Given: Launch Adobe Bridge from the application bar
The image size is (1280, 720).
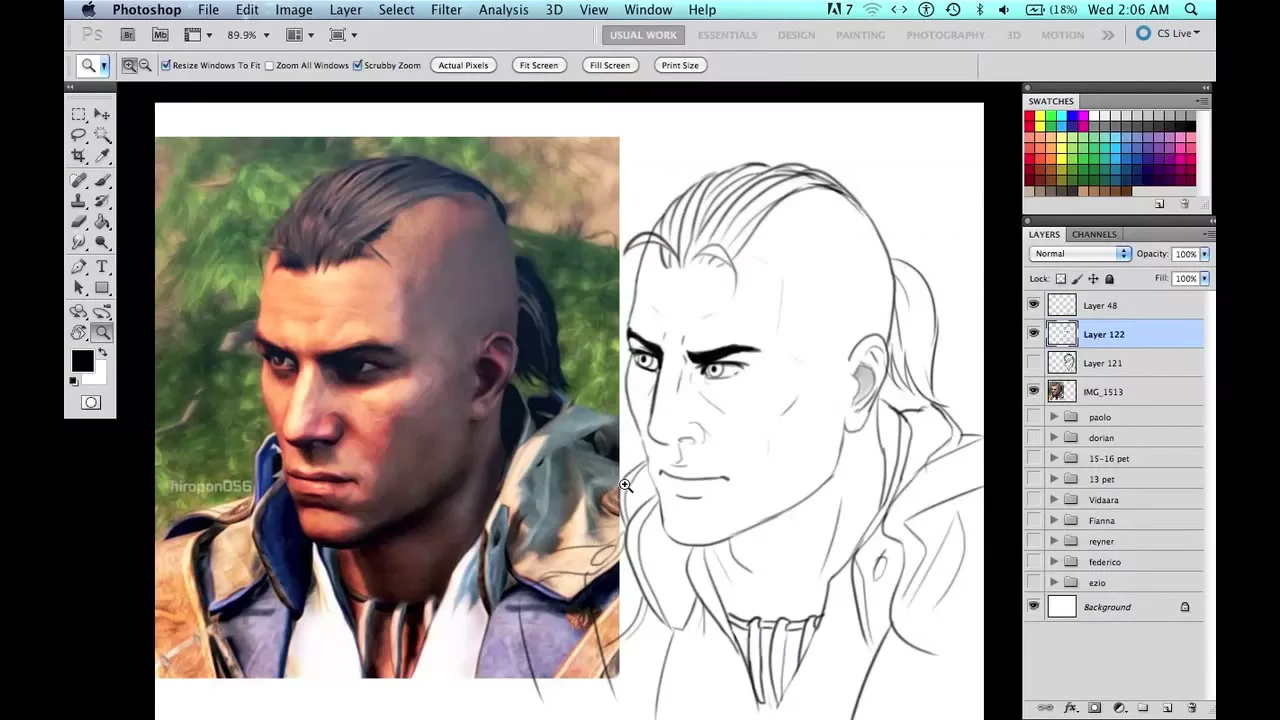Looking at the screenshot, I should 128,35.
